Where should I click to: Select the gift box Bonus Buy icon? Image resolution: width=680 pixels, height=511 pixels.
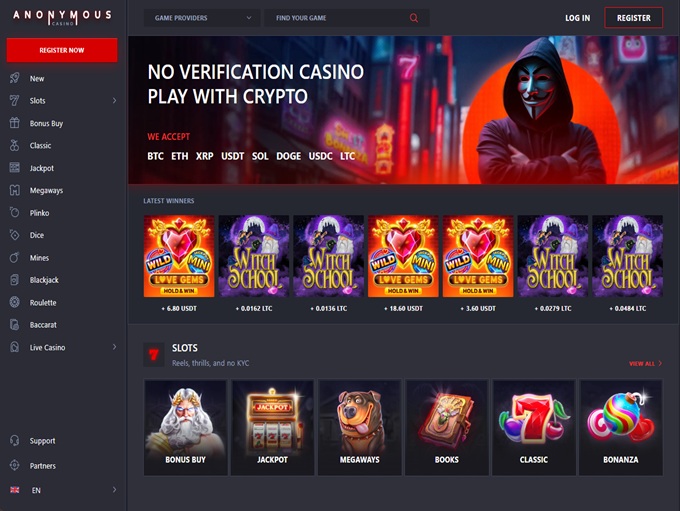15,123
